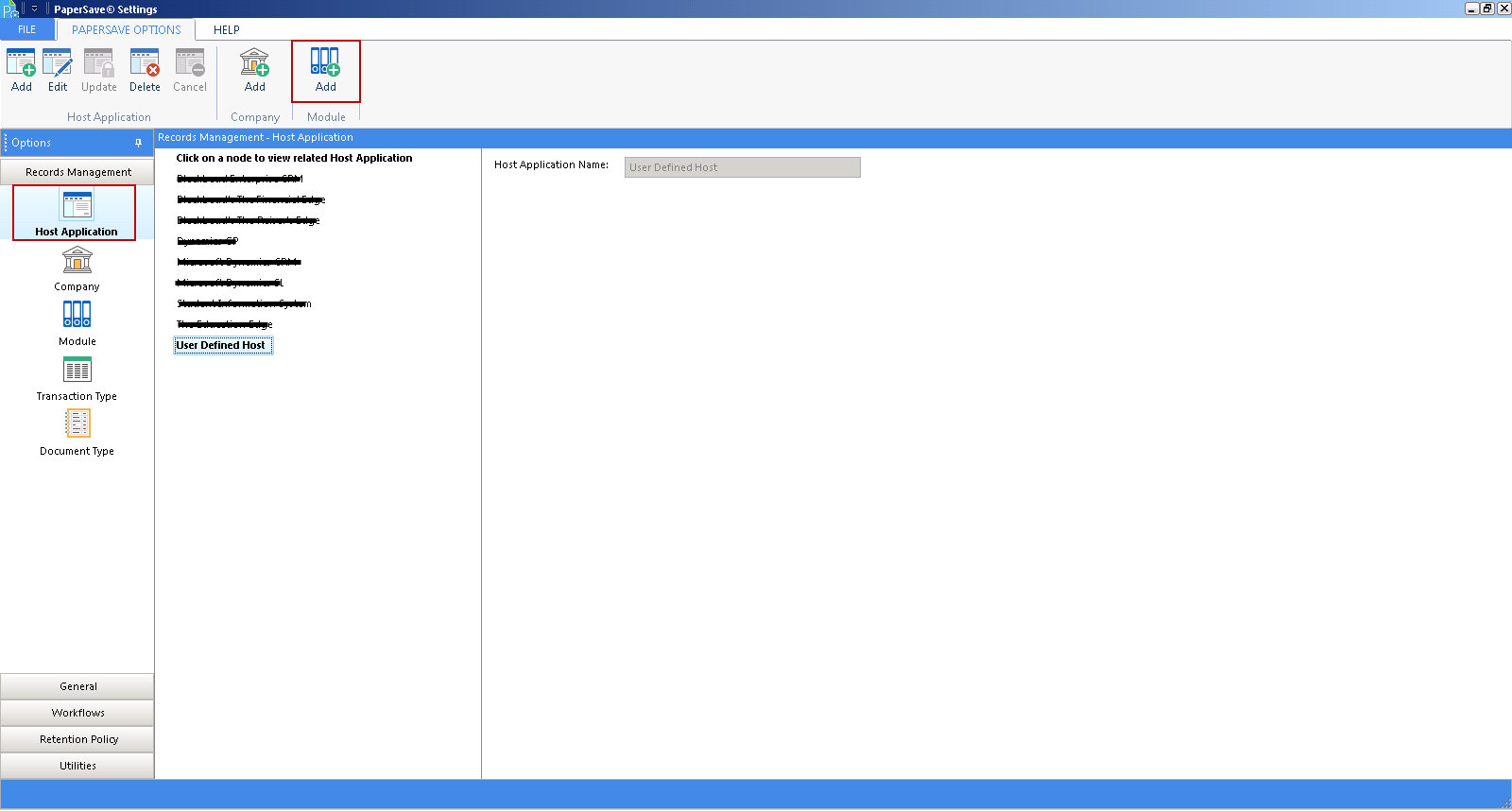Select the struck-out Student Information System node

click(244, 303)
